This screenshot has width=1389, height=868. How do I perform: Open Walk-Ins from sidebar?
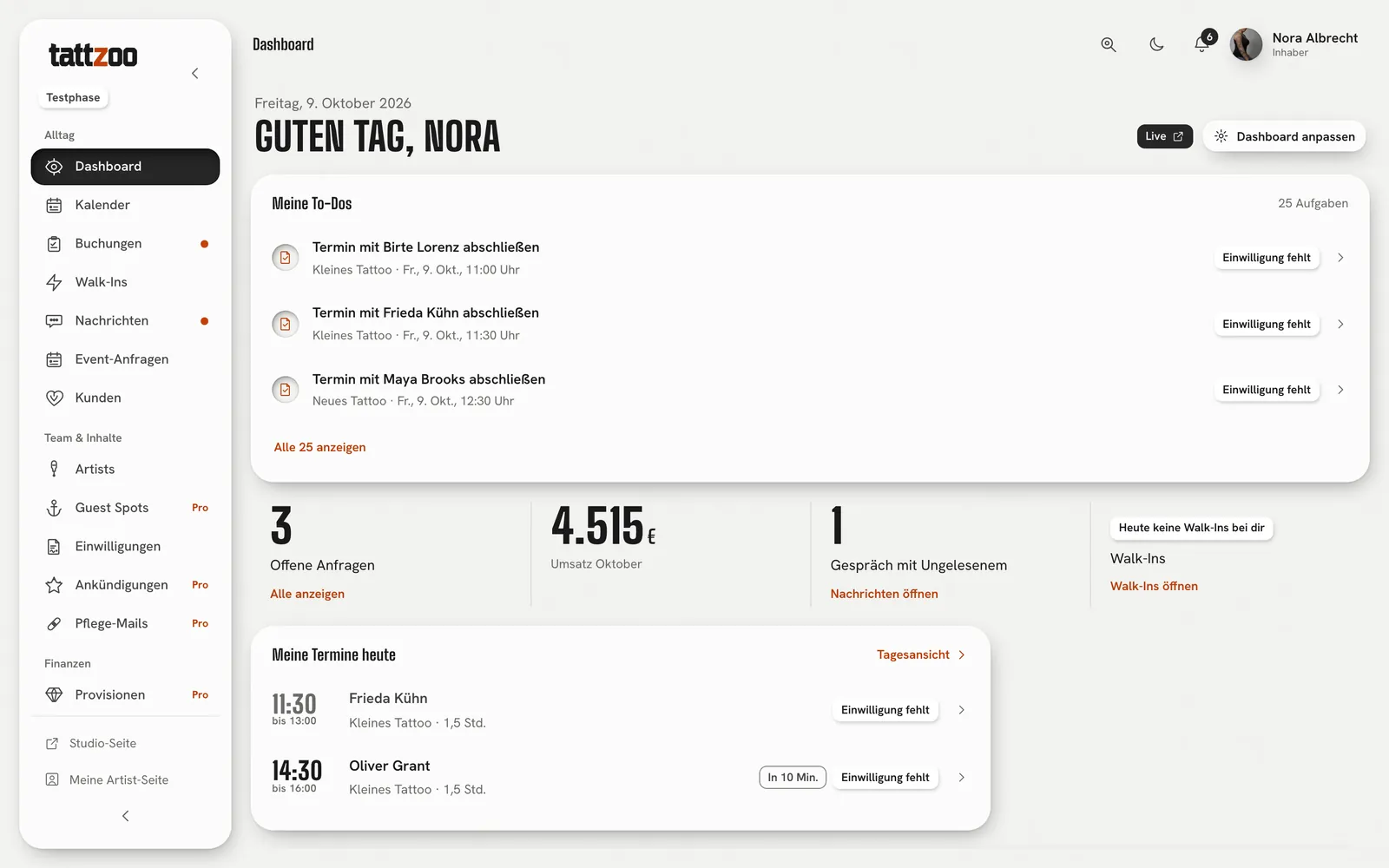click(x=125, y=282)
